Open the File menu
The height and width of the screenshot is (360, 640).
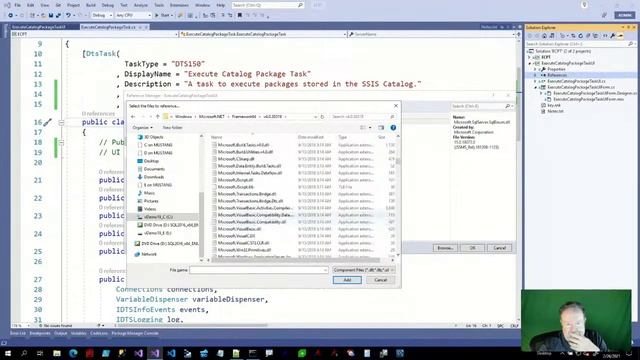(17, 5)
